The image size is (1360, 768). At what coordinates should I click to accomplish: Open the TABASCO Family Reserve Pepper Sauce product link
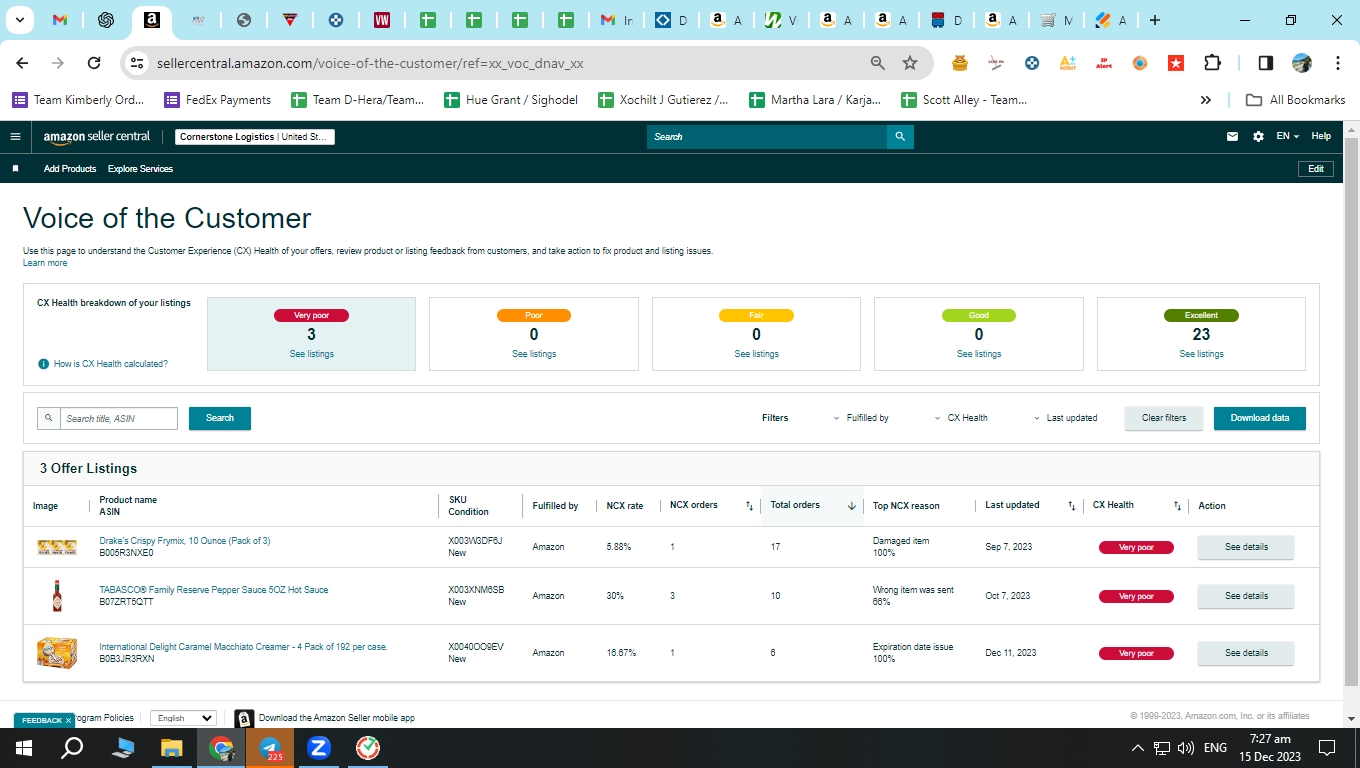[214, 590]
